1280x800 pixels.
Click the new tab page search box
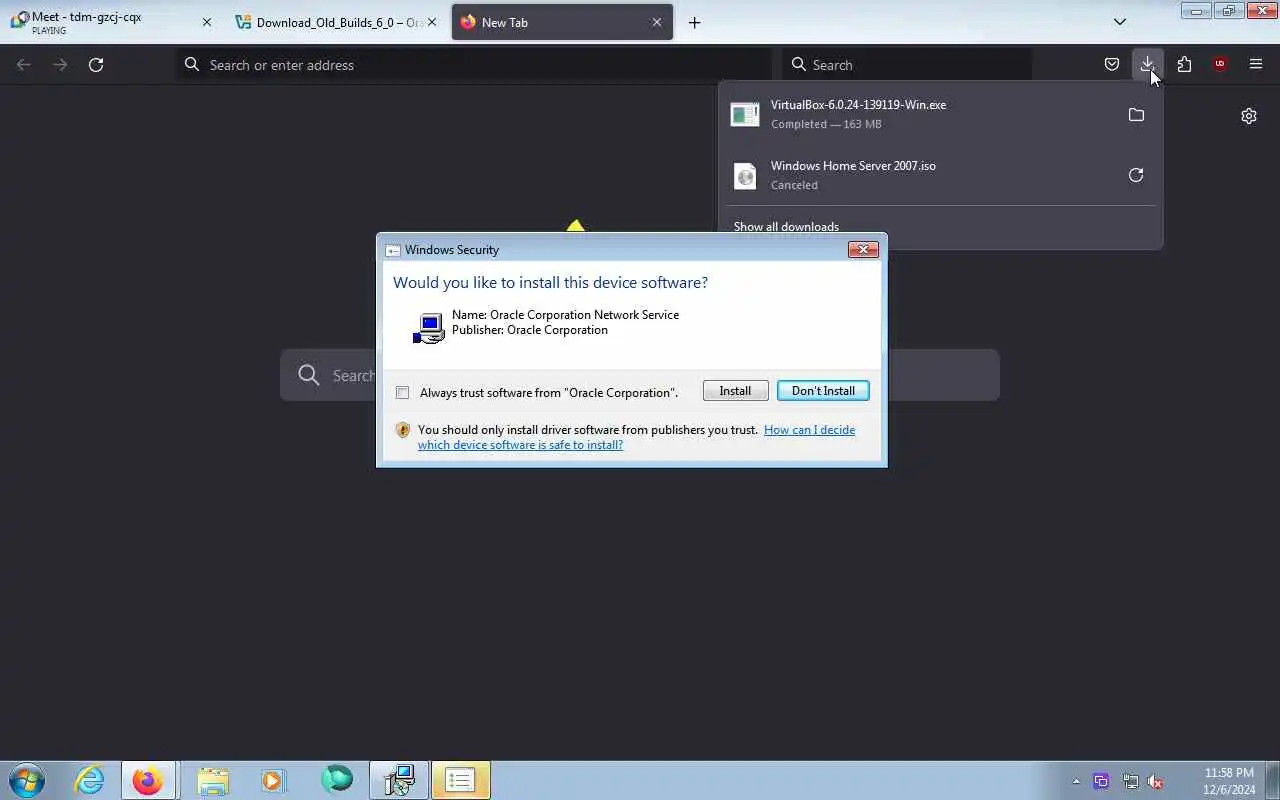tap(640, 375)
